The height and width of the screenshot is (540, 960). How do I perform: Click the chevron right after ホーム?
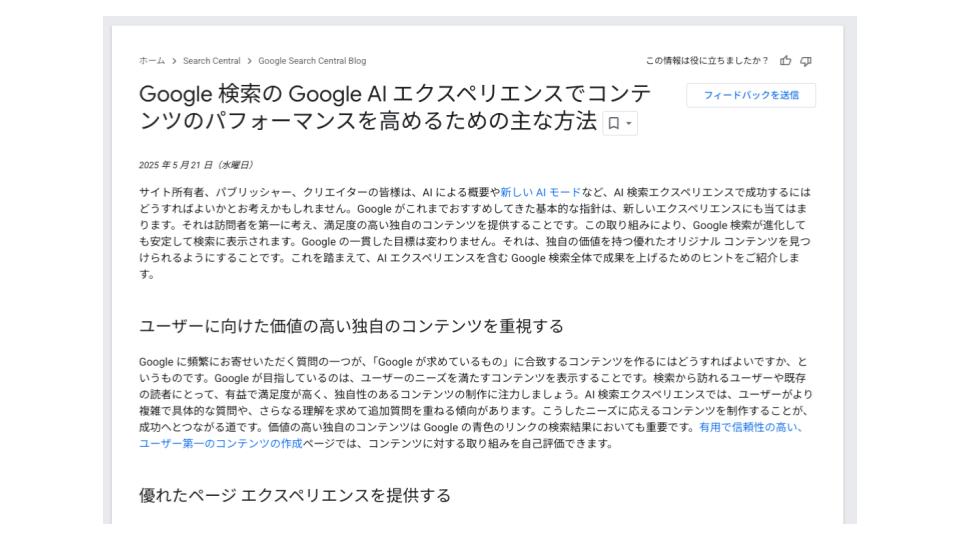pyautogui.click(x=174, y=61)
